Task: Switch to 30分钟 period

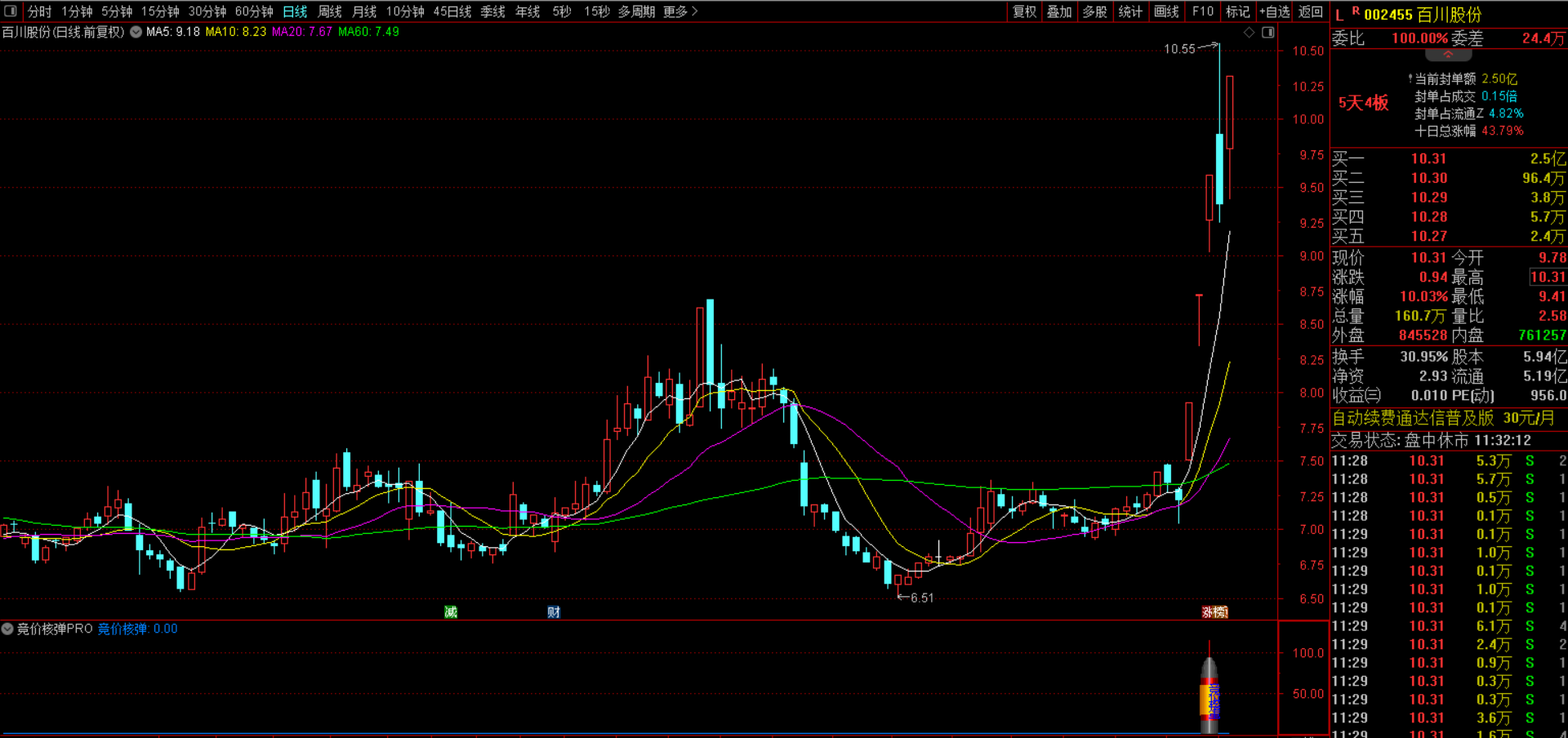Action: (207, 11)
